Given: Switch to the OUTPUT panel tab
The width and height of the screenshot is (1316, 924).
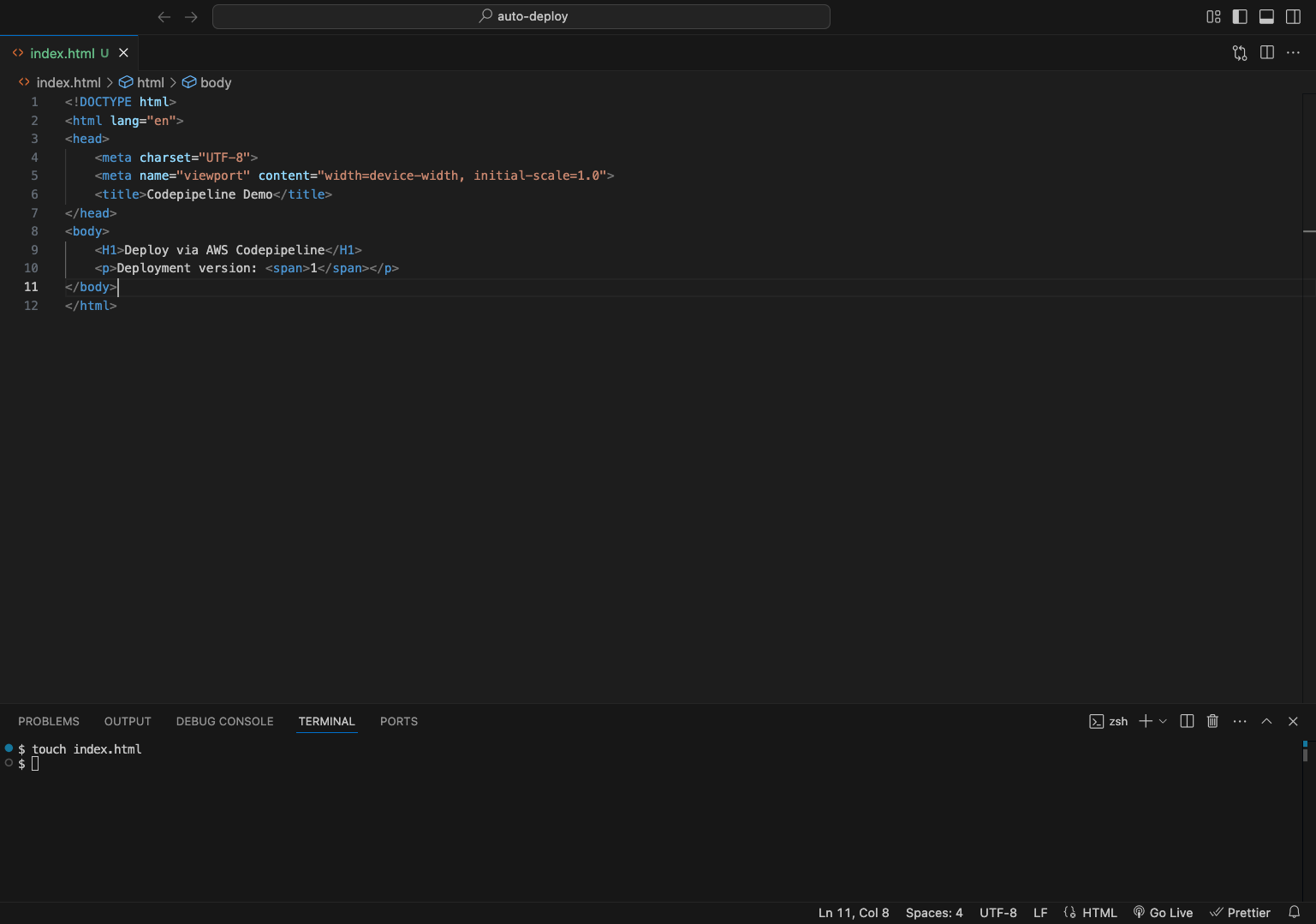Looking at the screenshot, I should (128, 722).
